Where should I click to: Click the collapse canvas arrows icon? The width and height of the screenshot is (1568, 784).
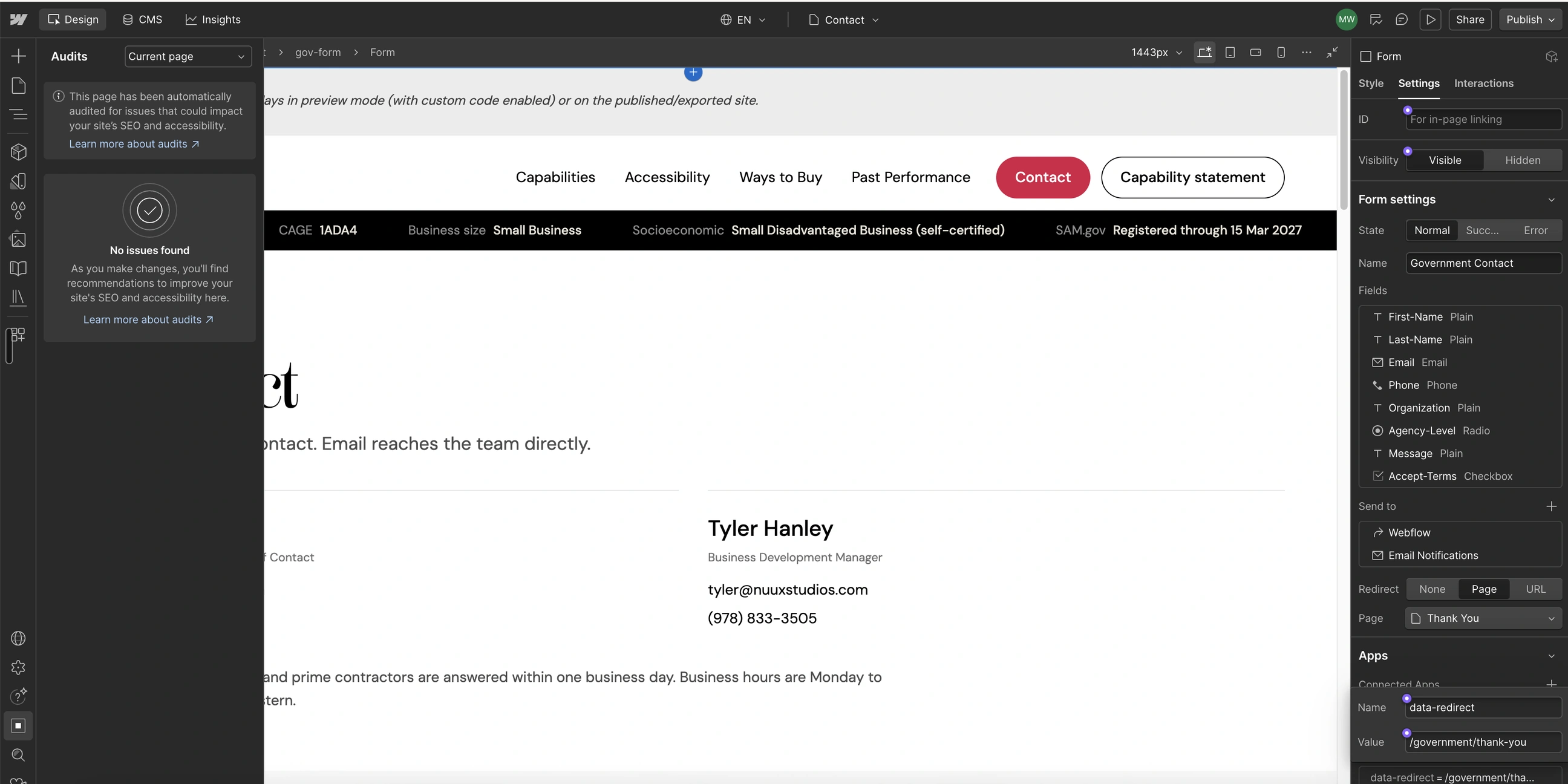coord(1333,53)
